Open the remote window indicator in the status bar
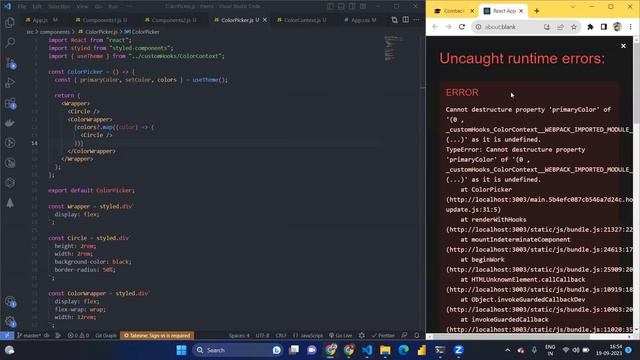640x360 pixels. pyautogui.click(x=7, y=336)
